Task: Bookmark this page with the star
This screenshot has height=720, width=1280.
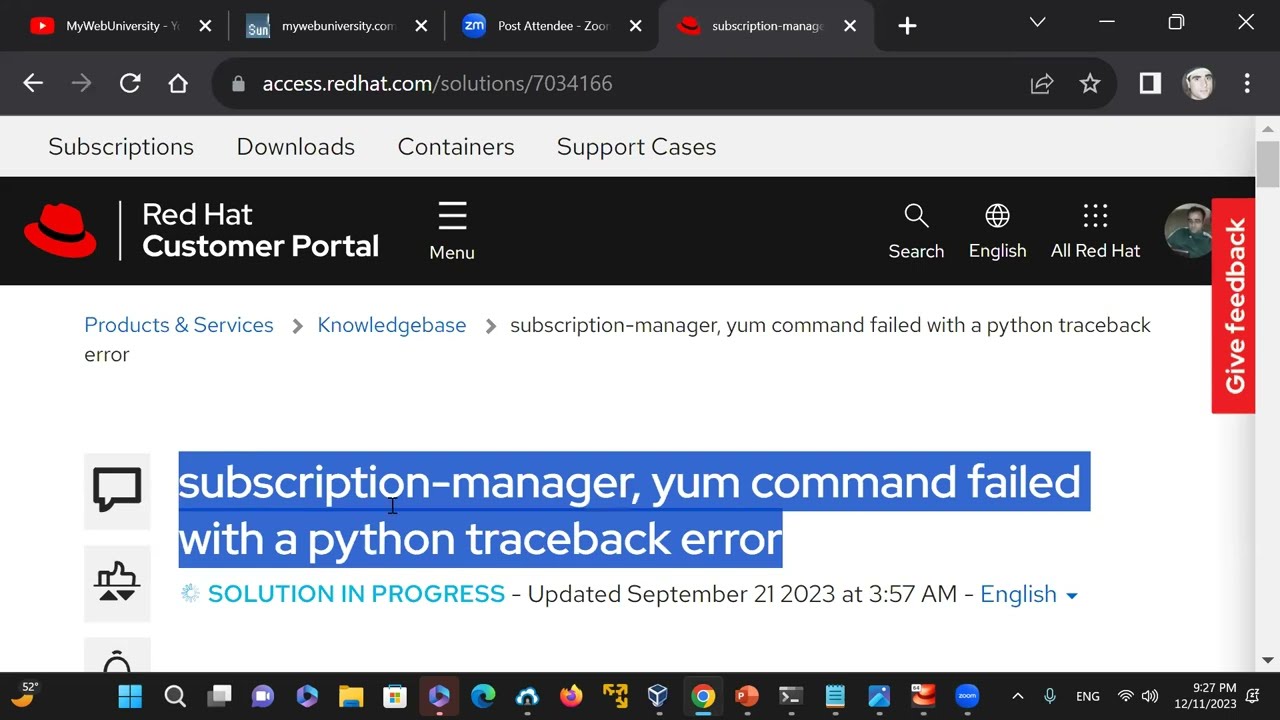Action: (1090, 84)
